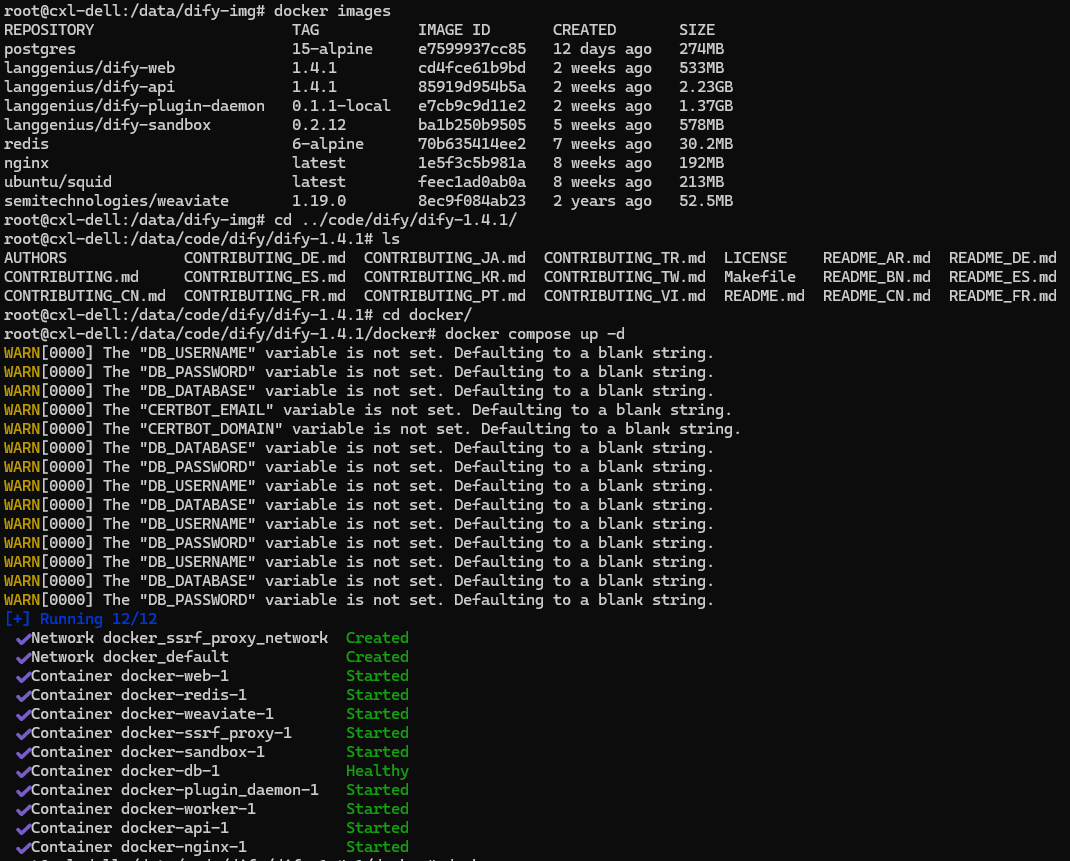Click the file name 'CONTRIBUTING_VI.md'
This screenshot has height=861, width=1070.
click(x=625, y=296)
